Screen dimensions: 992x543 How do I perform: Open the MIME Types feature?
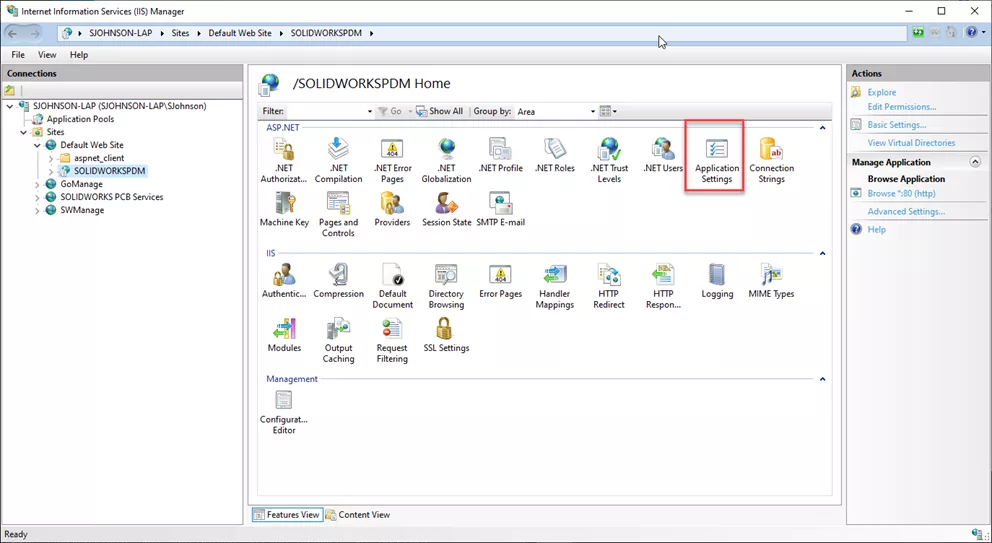[771, 281]
